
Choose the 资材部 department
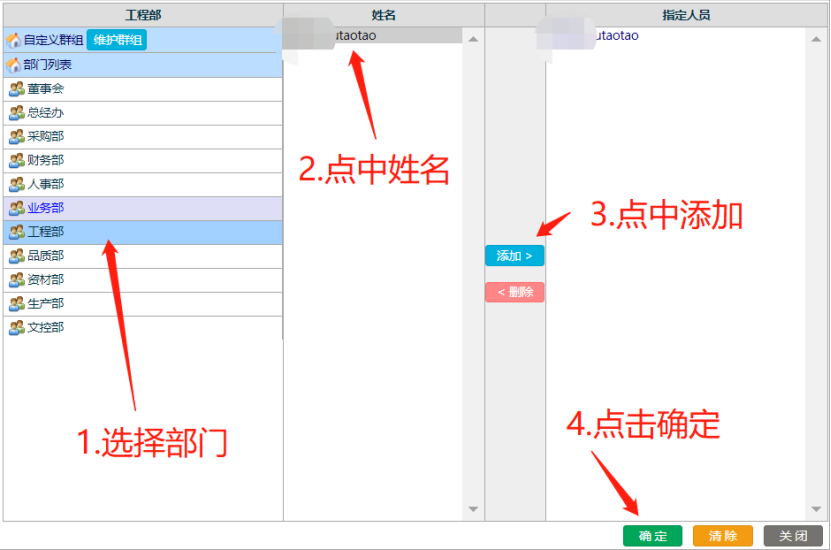tap(46, 280)
